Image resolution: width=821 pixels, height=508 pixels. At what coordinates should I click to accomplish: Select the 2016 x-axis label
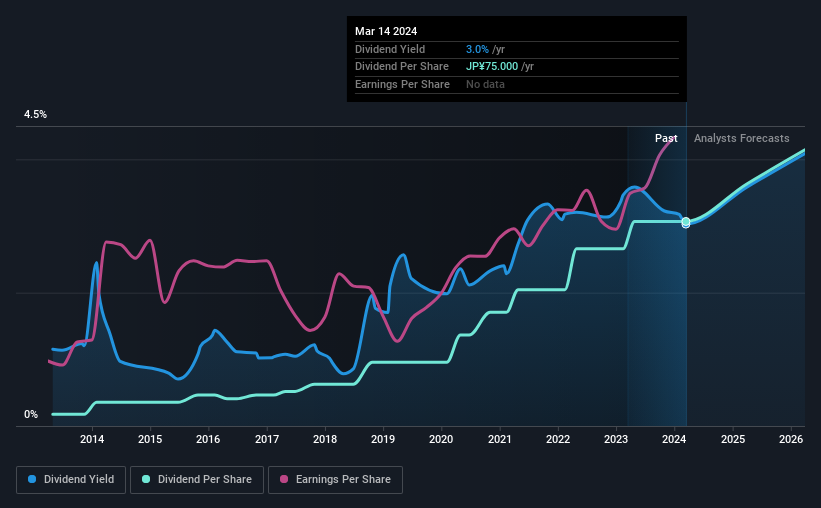tap(208, 439)
